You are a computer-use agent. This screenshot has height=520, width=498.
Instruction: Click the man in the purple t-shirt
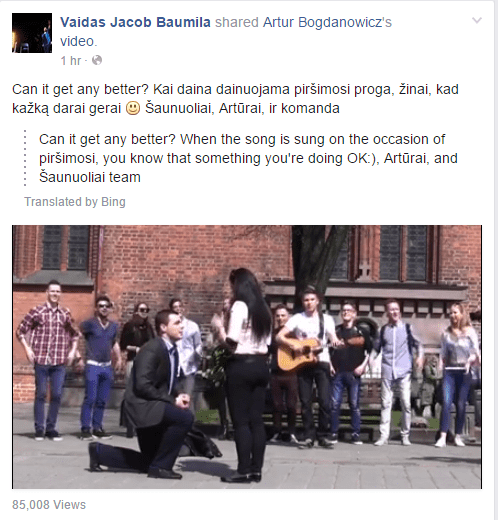pos(100,367)
